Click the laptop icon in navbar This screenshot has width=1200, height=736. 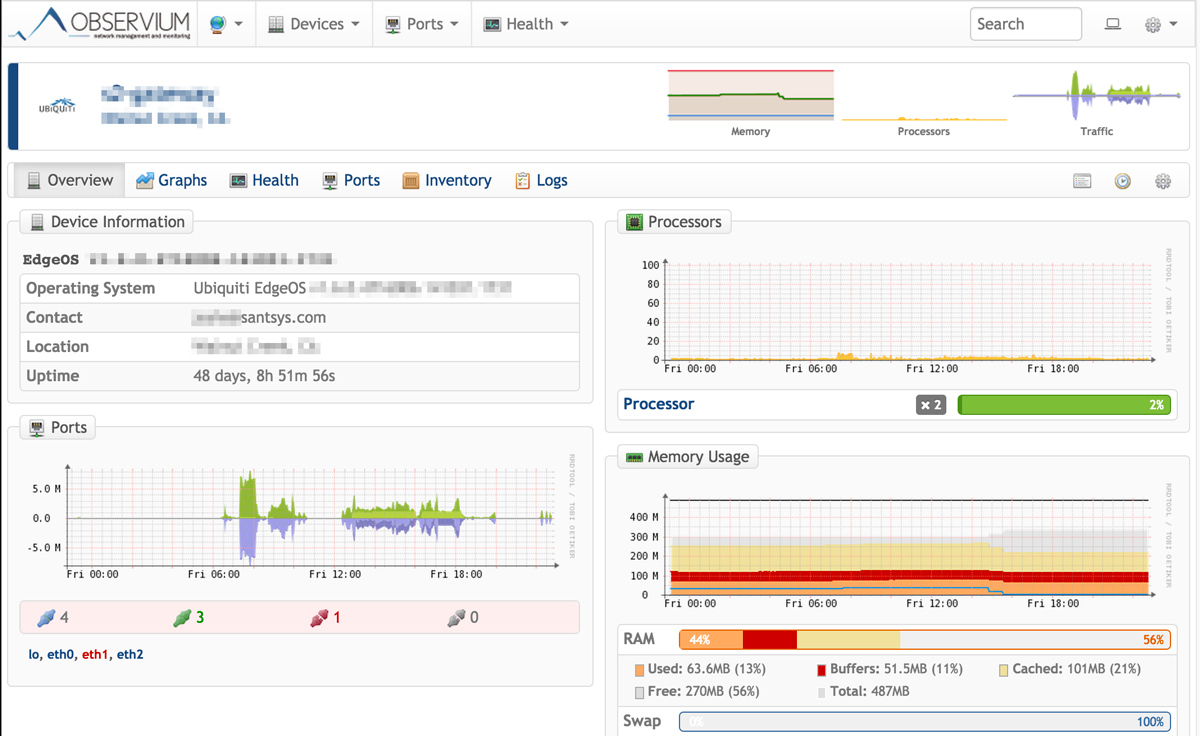click(1112, 25)
